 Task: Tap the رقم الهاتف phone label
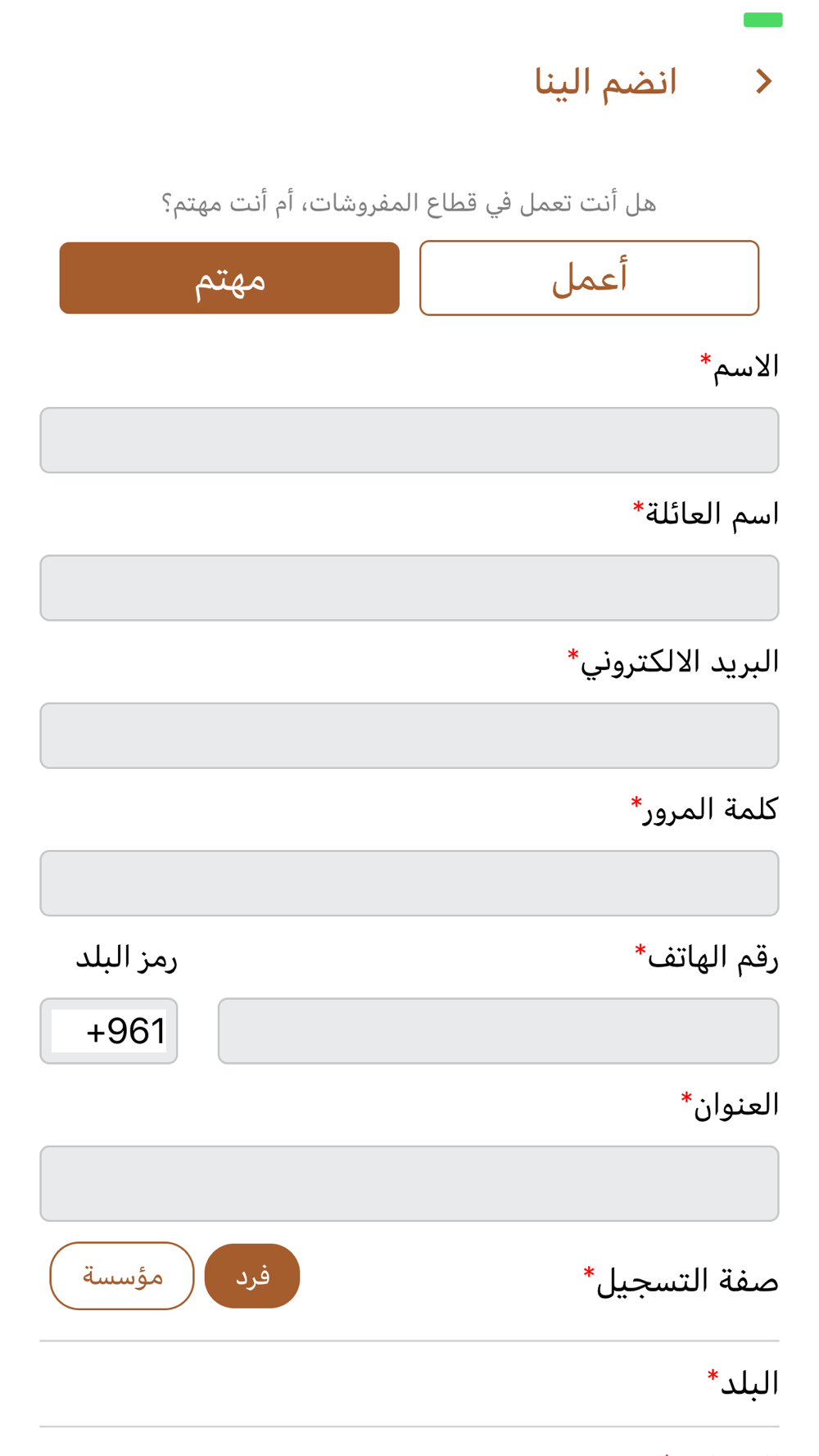tap(706, 956)
